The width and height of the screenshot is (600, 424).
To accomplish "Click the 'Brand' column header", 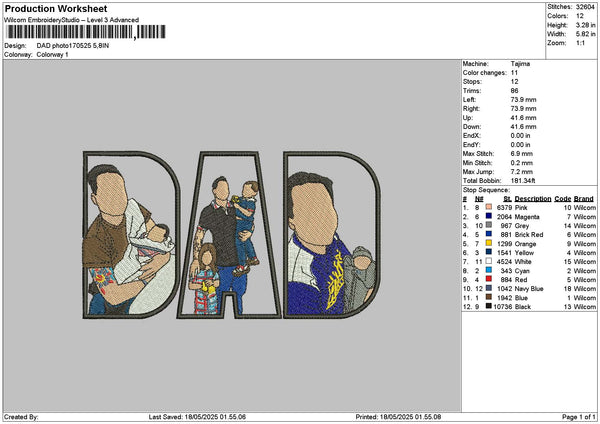I will [584, 199].
